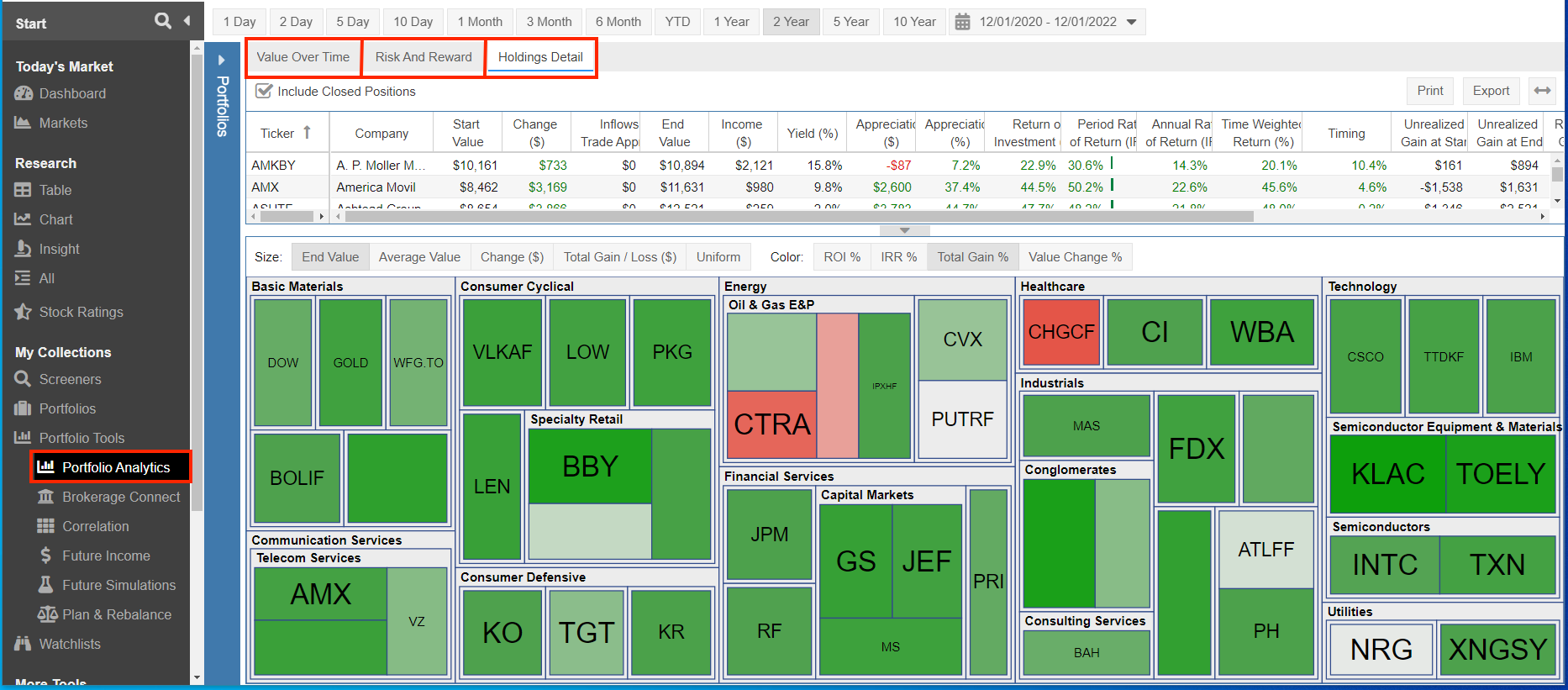Click the Portfolio Tools bar-chart icon
This screenshot has width=1568, height=690.
click(23, 438)
